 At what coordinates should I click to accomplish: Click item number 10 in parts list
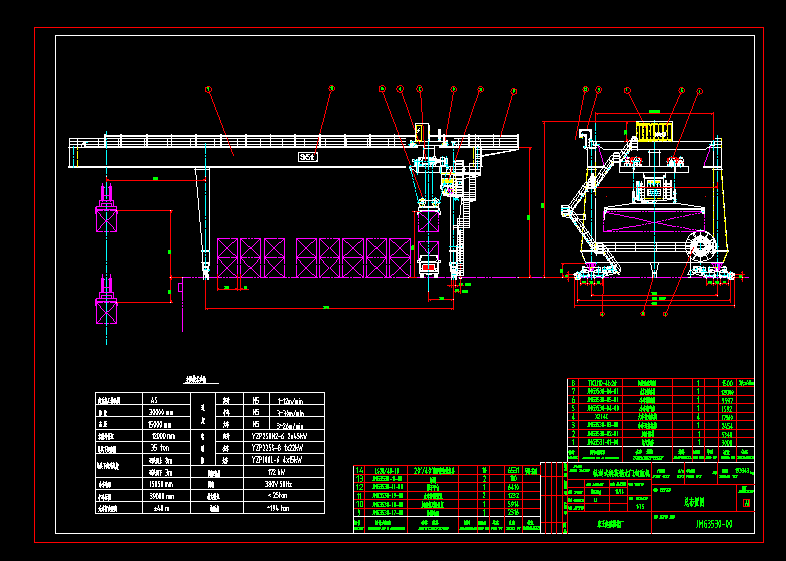tap(359, 504)
